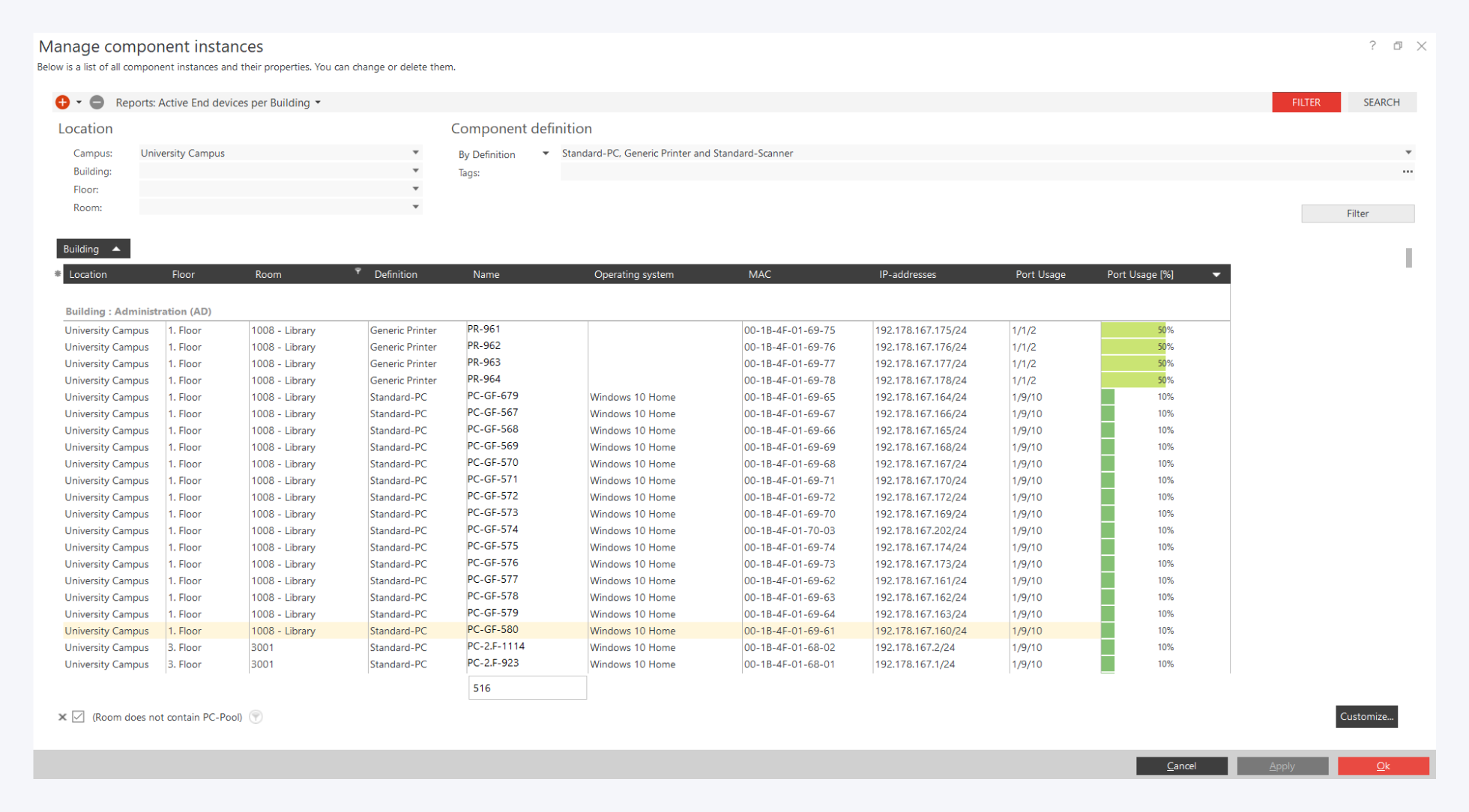Open the Reports: Active End devices dropdown
Image resolution: width=1469 pixels, height=812 pixels.
click(318, 103)
